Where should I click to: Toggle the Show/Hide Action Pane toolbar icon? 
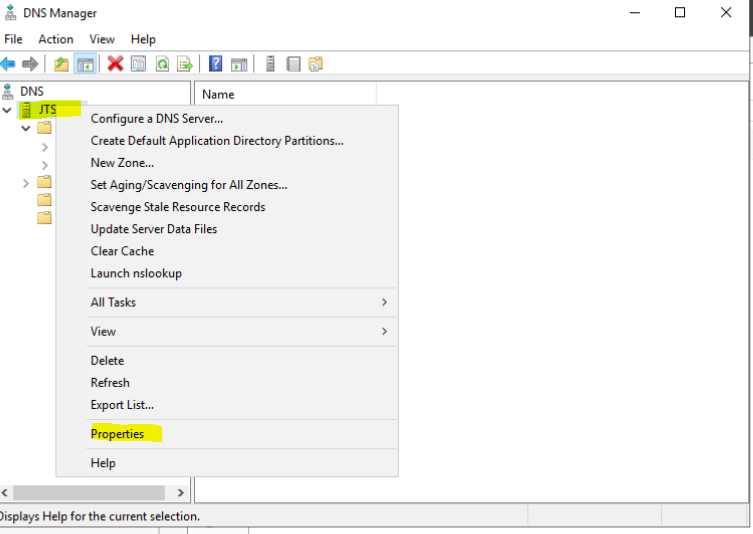(x=239, y=64)
